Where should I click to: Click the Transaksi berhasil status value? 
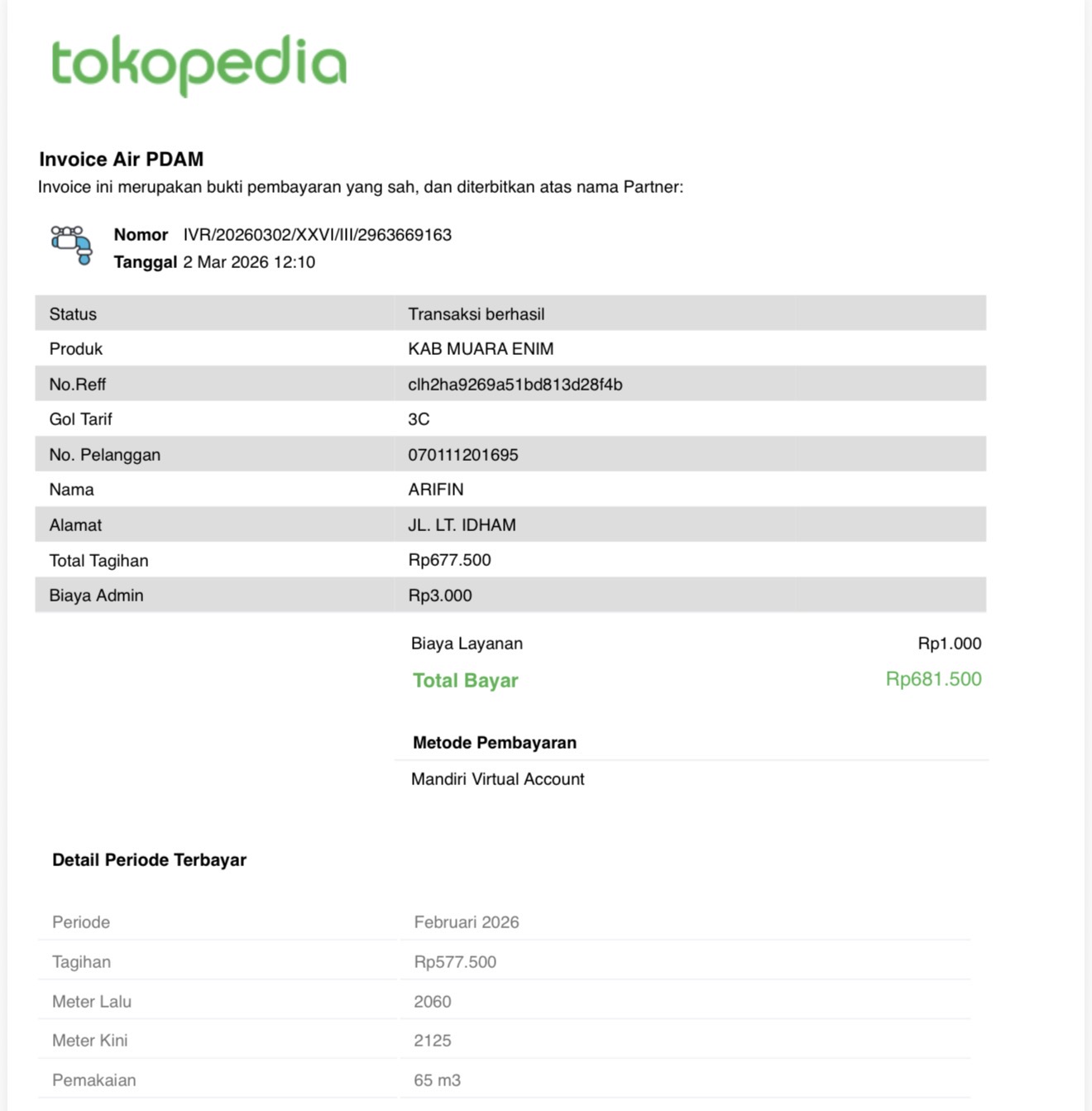(476, 314)
